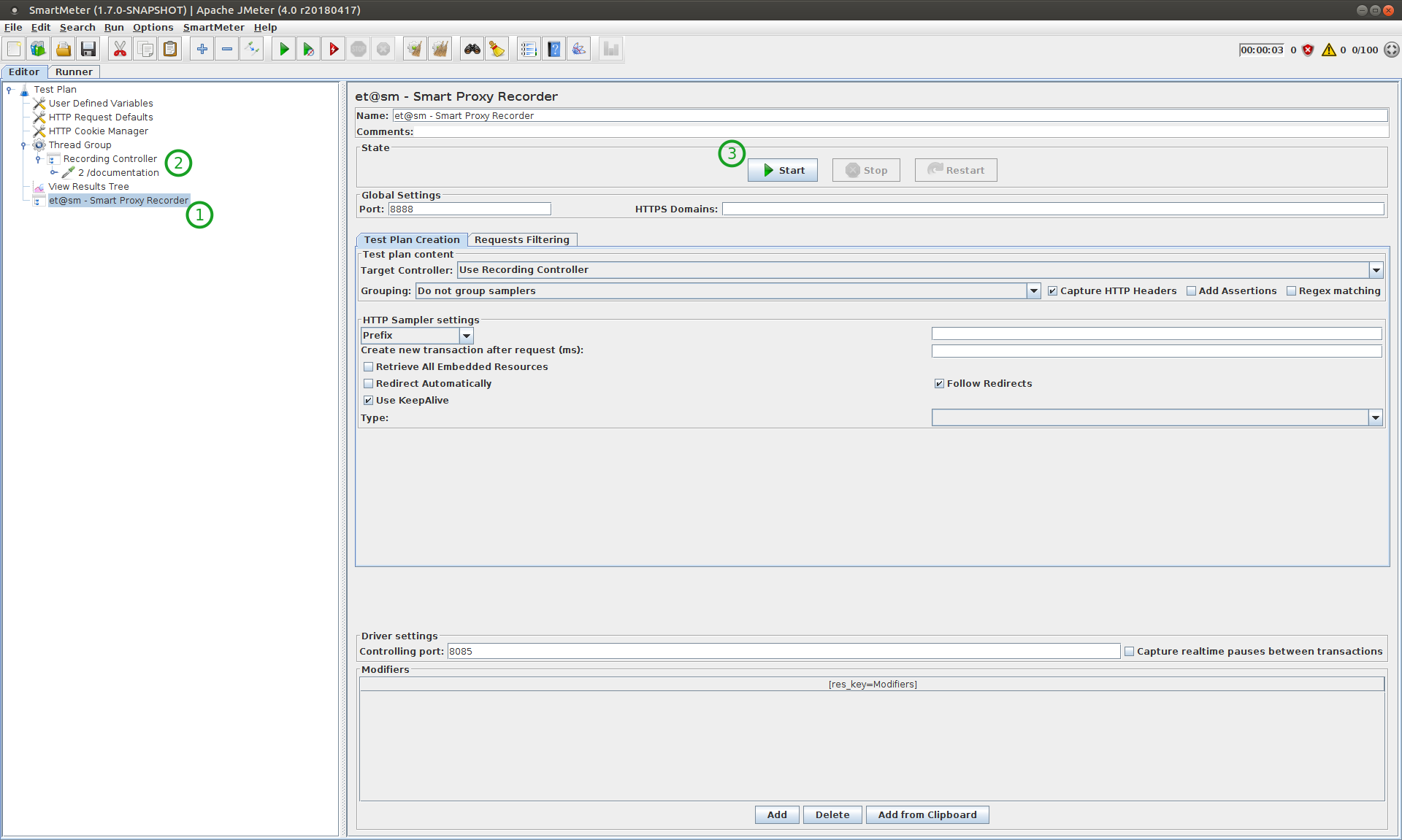Click the yellow warning triangle icon
The image size is (1402, 840).
click(1328, 50)
